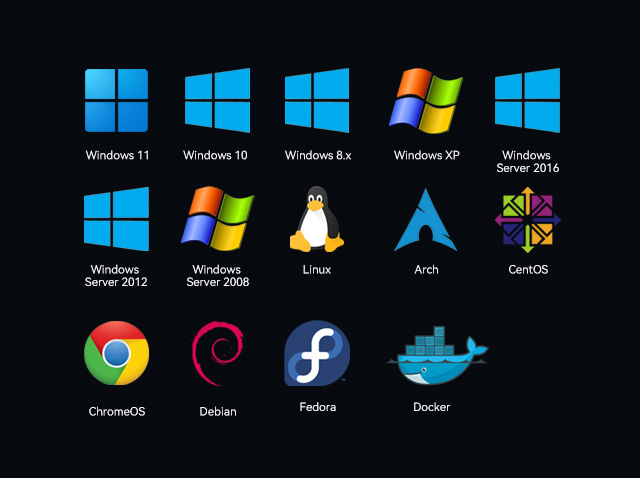Click the "Windows Server 2012" label
The image size is (640, 478).
(116, 276)
